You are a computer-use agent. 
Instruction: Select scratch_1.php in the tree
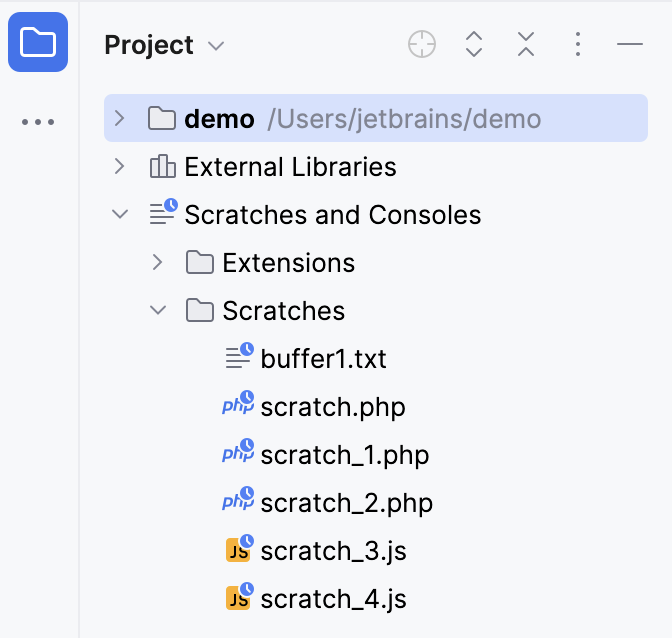[344, 455]
